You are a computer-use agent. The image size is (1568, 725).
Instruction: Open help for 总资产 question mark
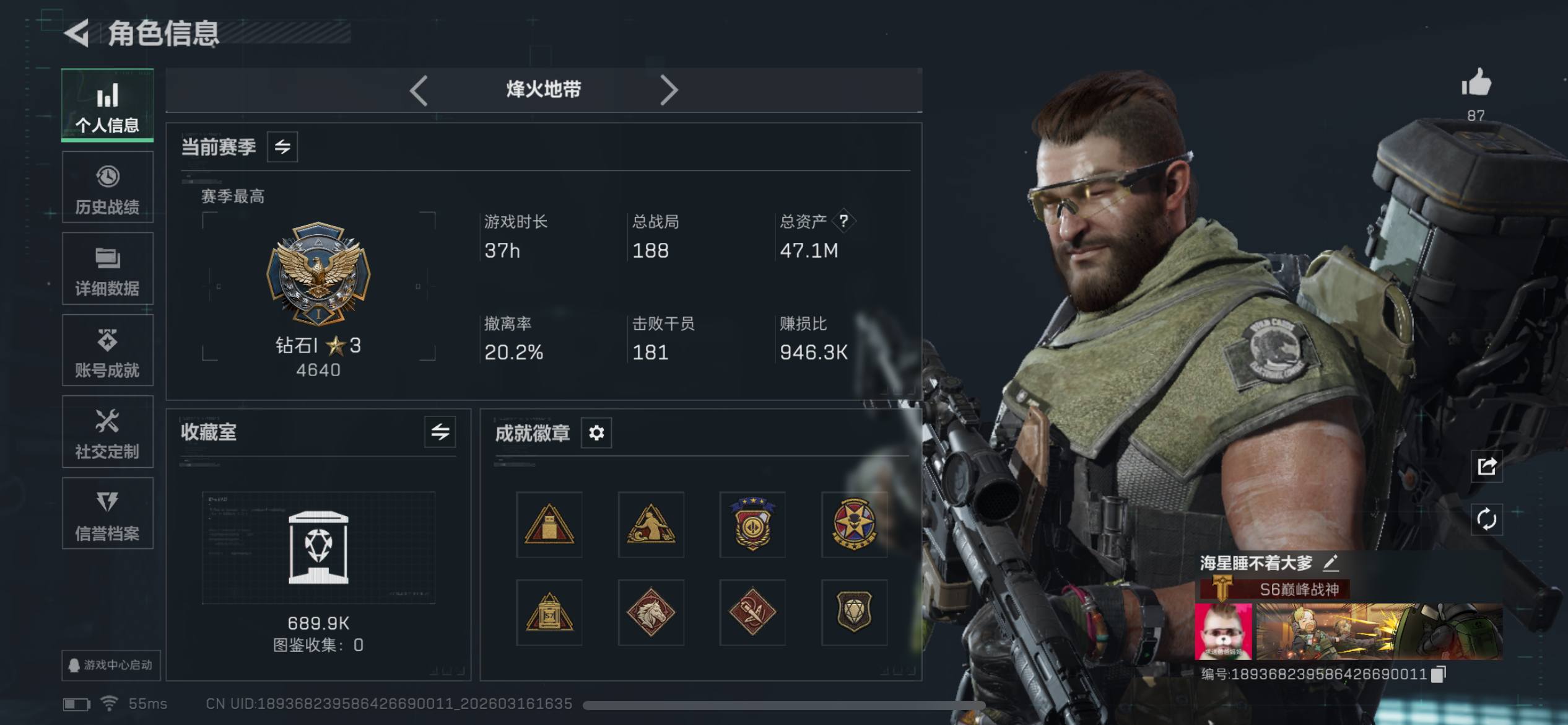tap(843, 221)
